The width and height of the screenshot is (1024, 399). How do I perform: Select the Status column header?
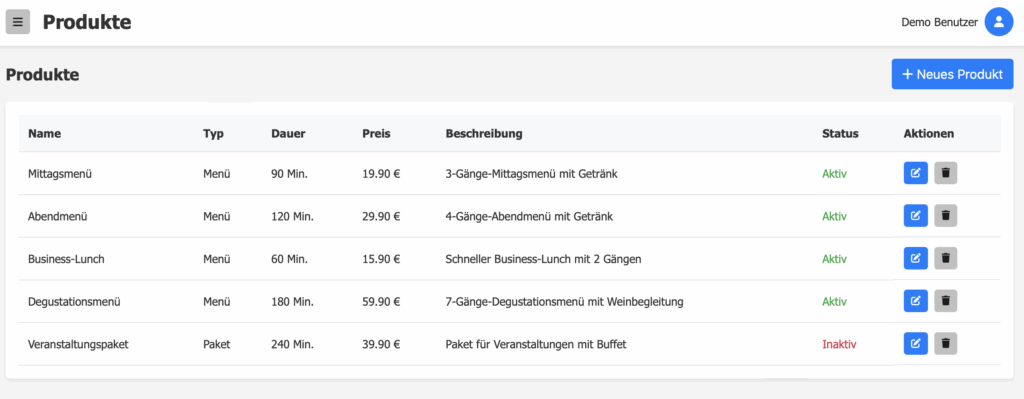[x=840, y=134]
